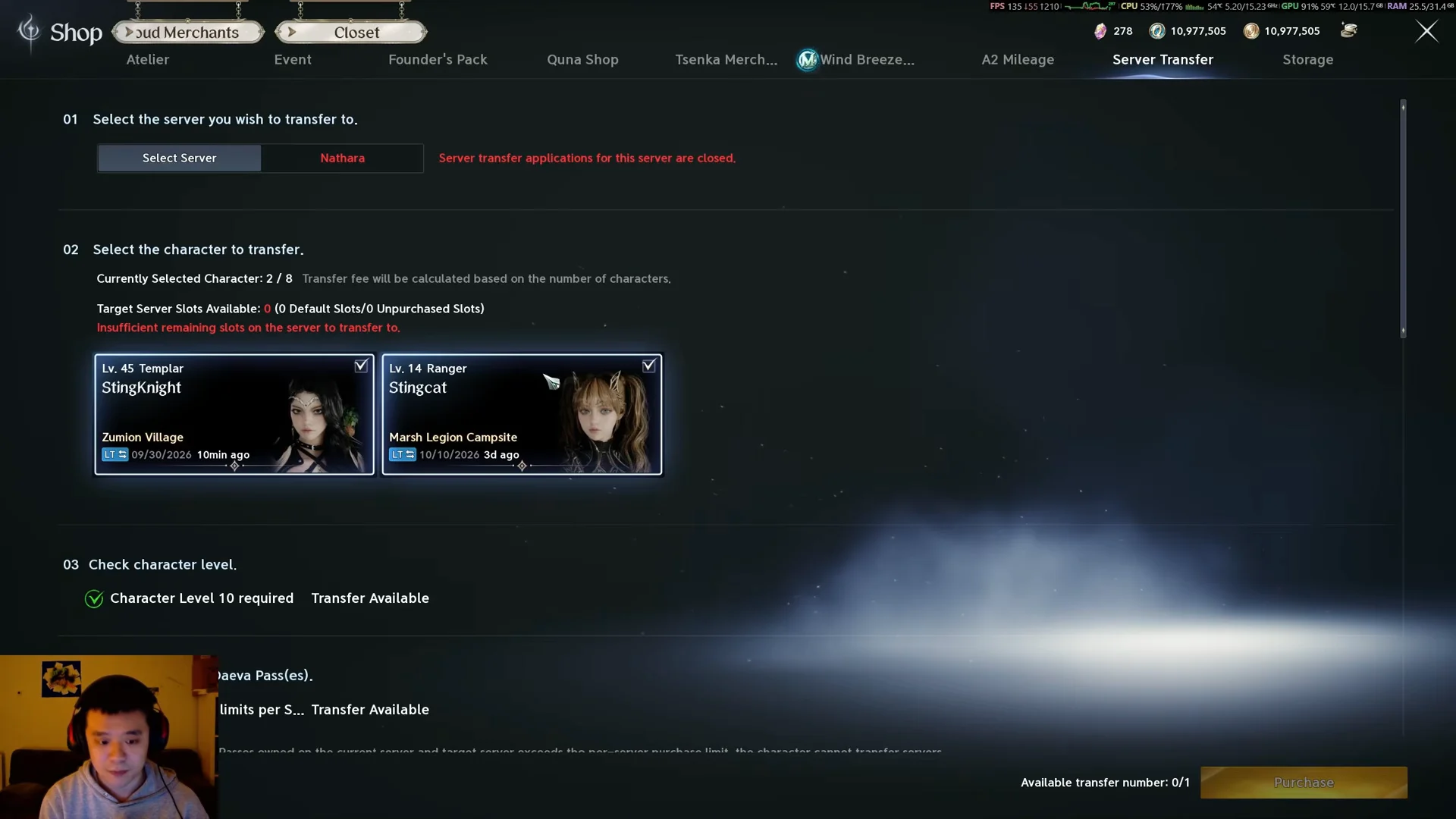Click the M badge on Wind Breeze tab
Image resolution: width=1456 pixels, height=819 pixels.
click(x=808, y=59)
